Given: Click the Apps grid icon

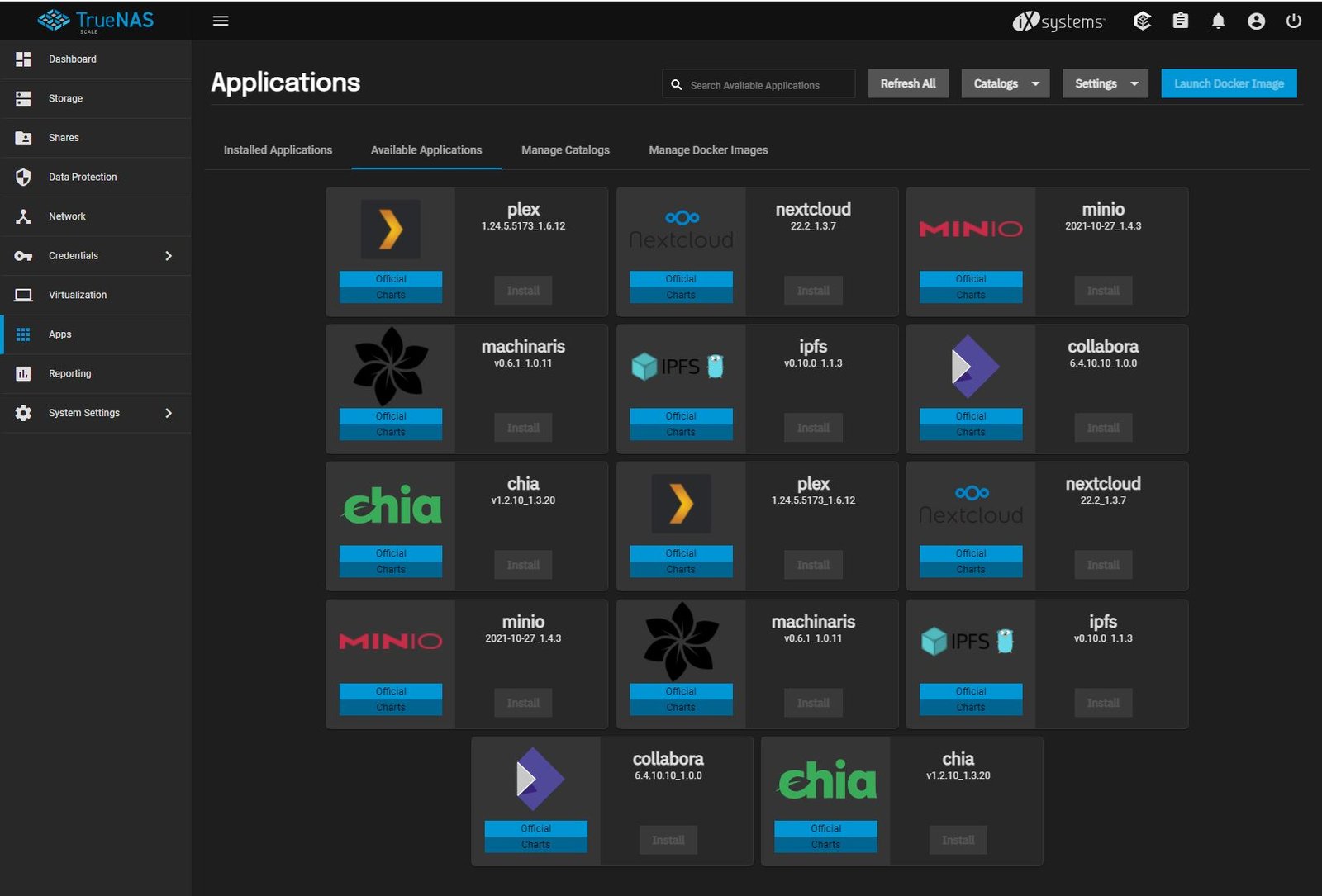Looking at the screenshot, I should (23, 334).
